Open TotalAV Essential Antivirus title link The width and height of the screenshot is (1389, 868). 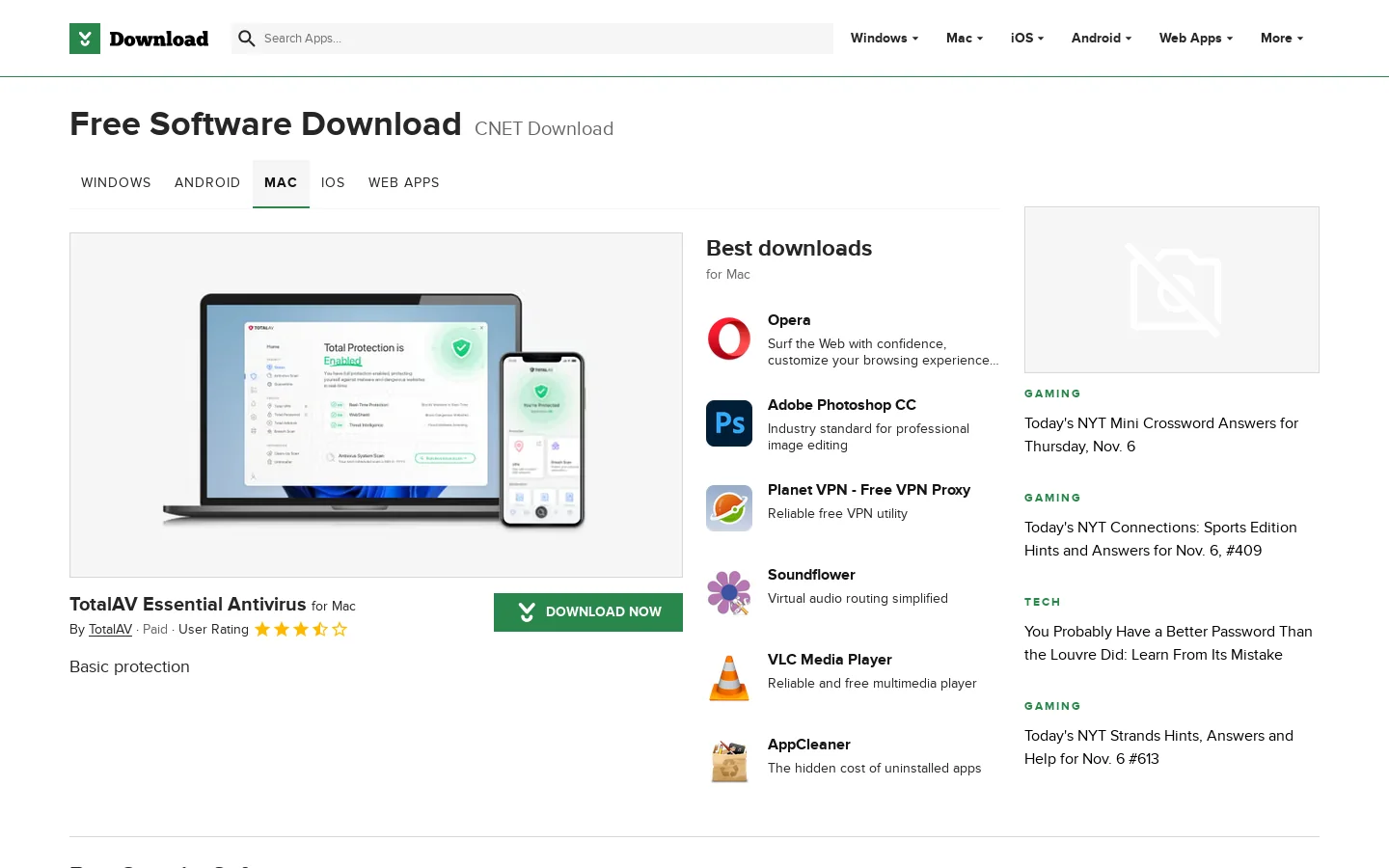(188, 605)
